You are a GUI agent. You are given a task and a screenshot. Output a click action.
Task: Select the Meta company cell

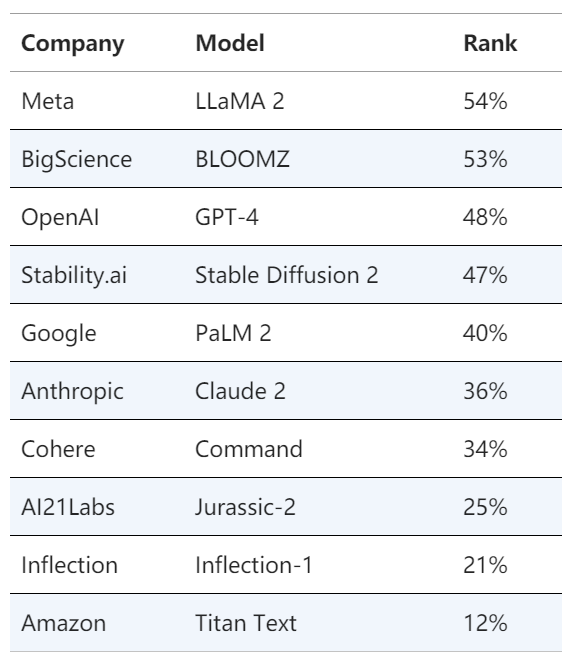pos(47,101)
